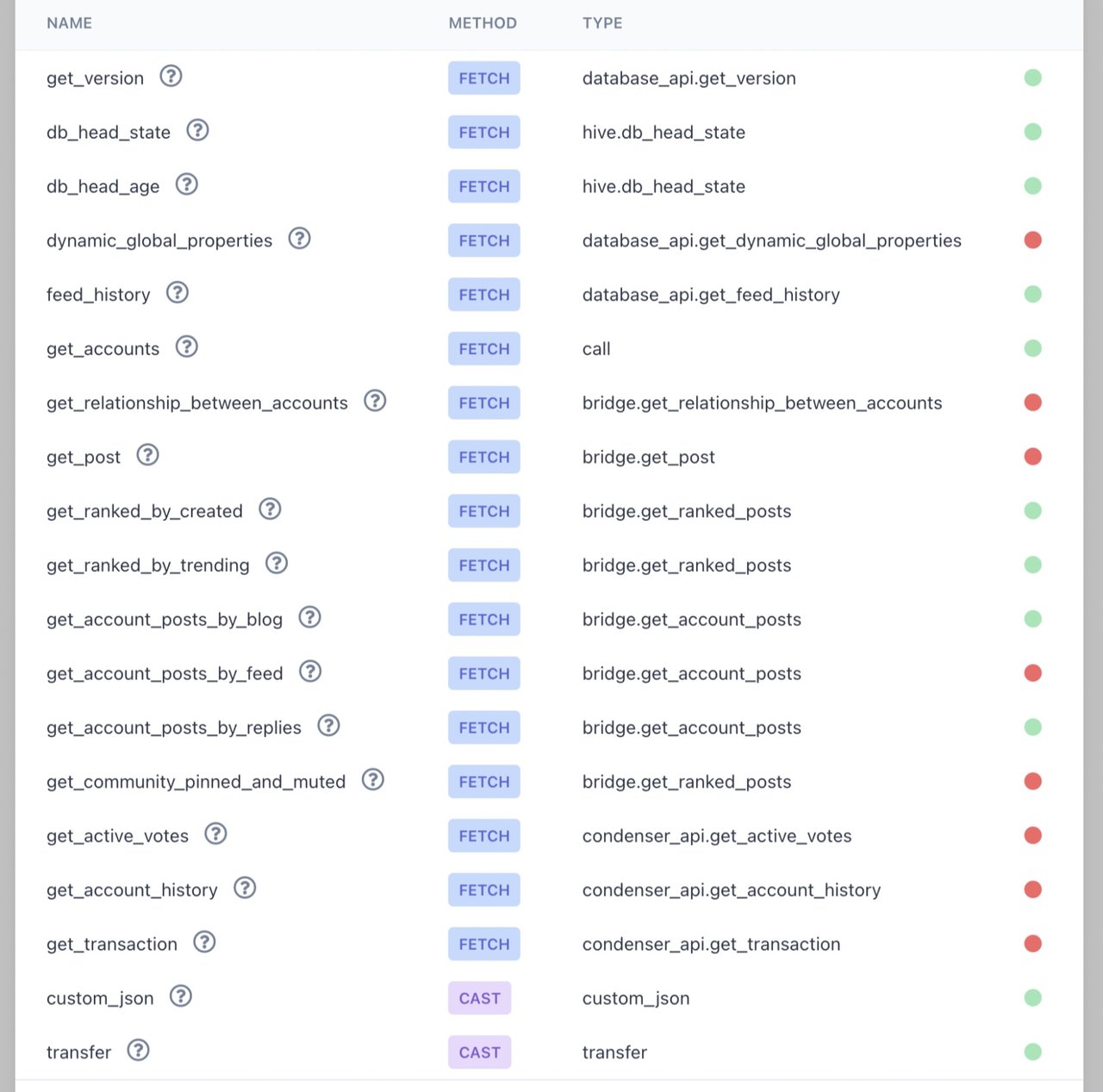Screen dimensions: 1103x1092
Task: Click type text condenser_api.get_account_history
Action: coord(732,890)
